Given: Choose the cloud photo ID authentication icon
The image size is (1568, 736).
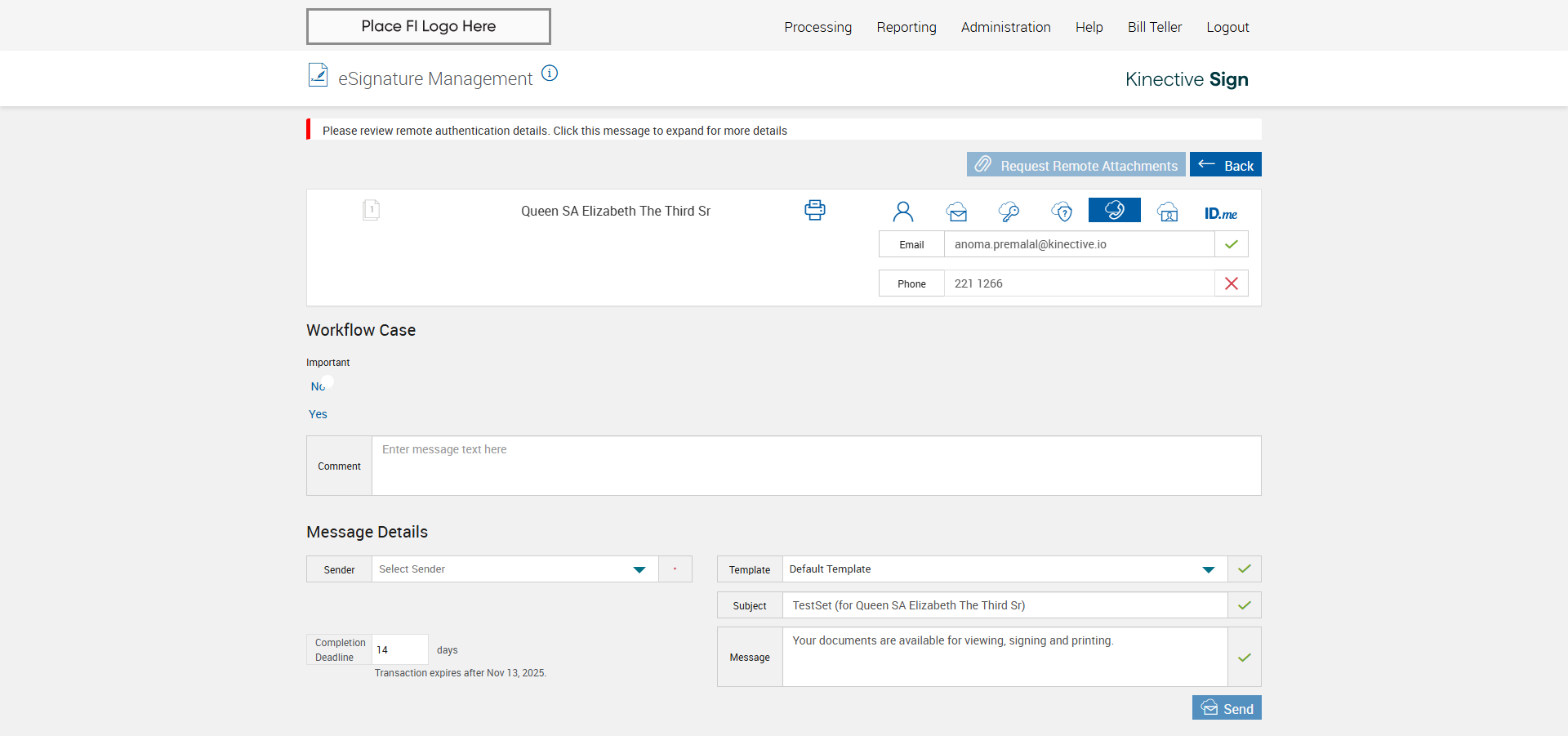Looking at the screenshot, I should (x=1168, y=212).
